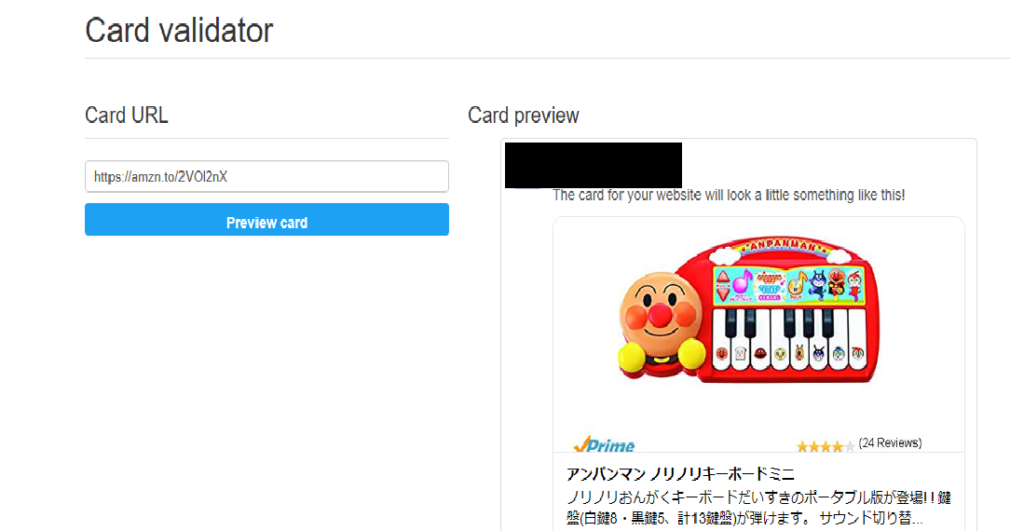Screen dimensions: 1024x531
Task: Click the Anpanman keyboard product image
Action: coord(749,310)
